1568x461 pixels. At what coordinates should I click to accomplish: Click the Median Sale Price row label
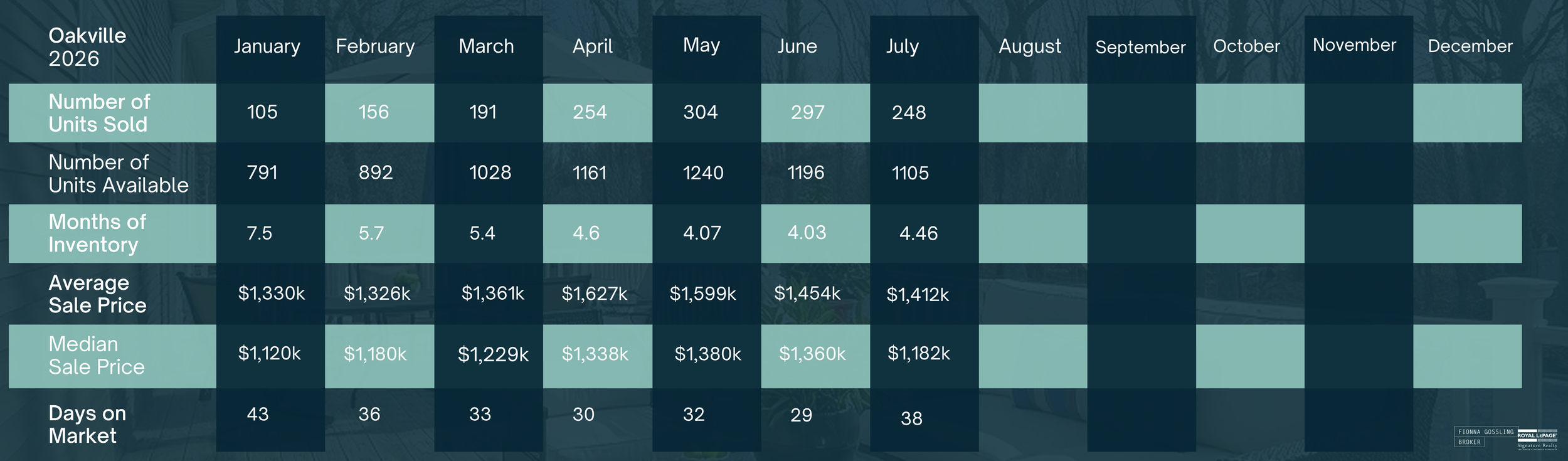[x=97, y=355]
